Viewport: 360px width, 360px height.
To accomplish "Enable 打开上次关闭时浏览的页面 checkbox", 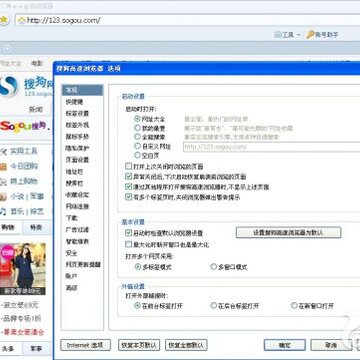I will click(128, 166).
